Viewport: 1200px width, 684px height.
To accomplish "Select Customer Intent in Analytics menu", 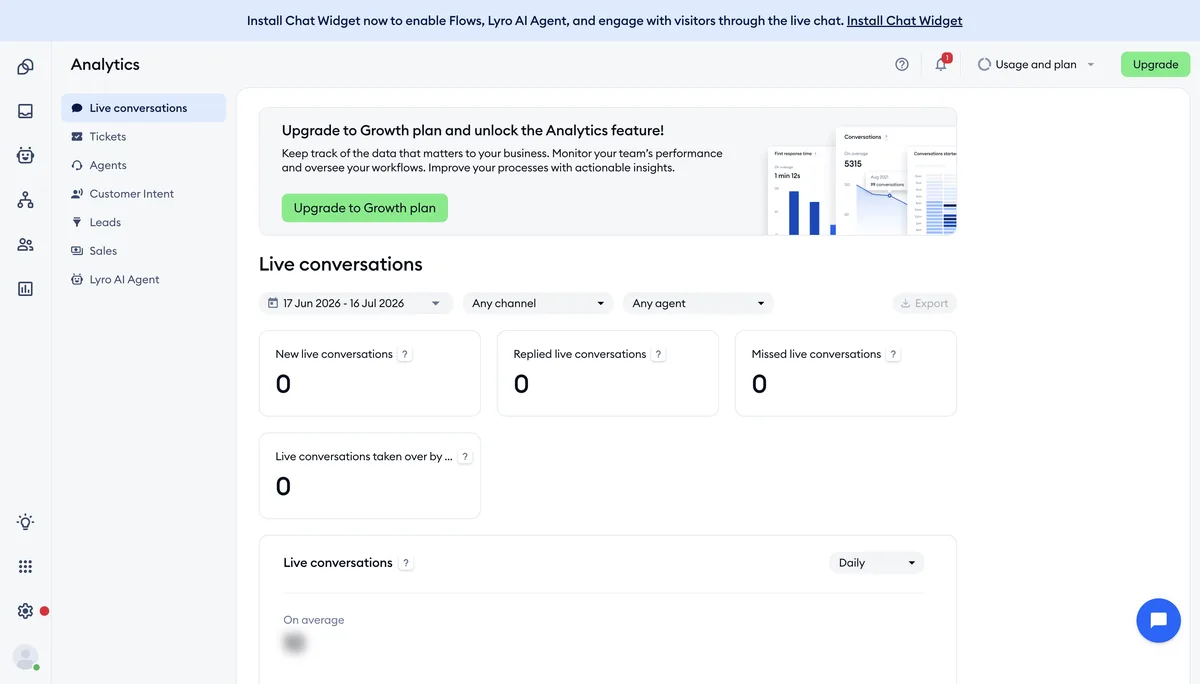I will coord(143,194).
